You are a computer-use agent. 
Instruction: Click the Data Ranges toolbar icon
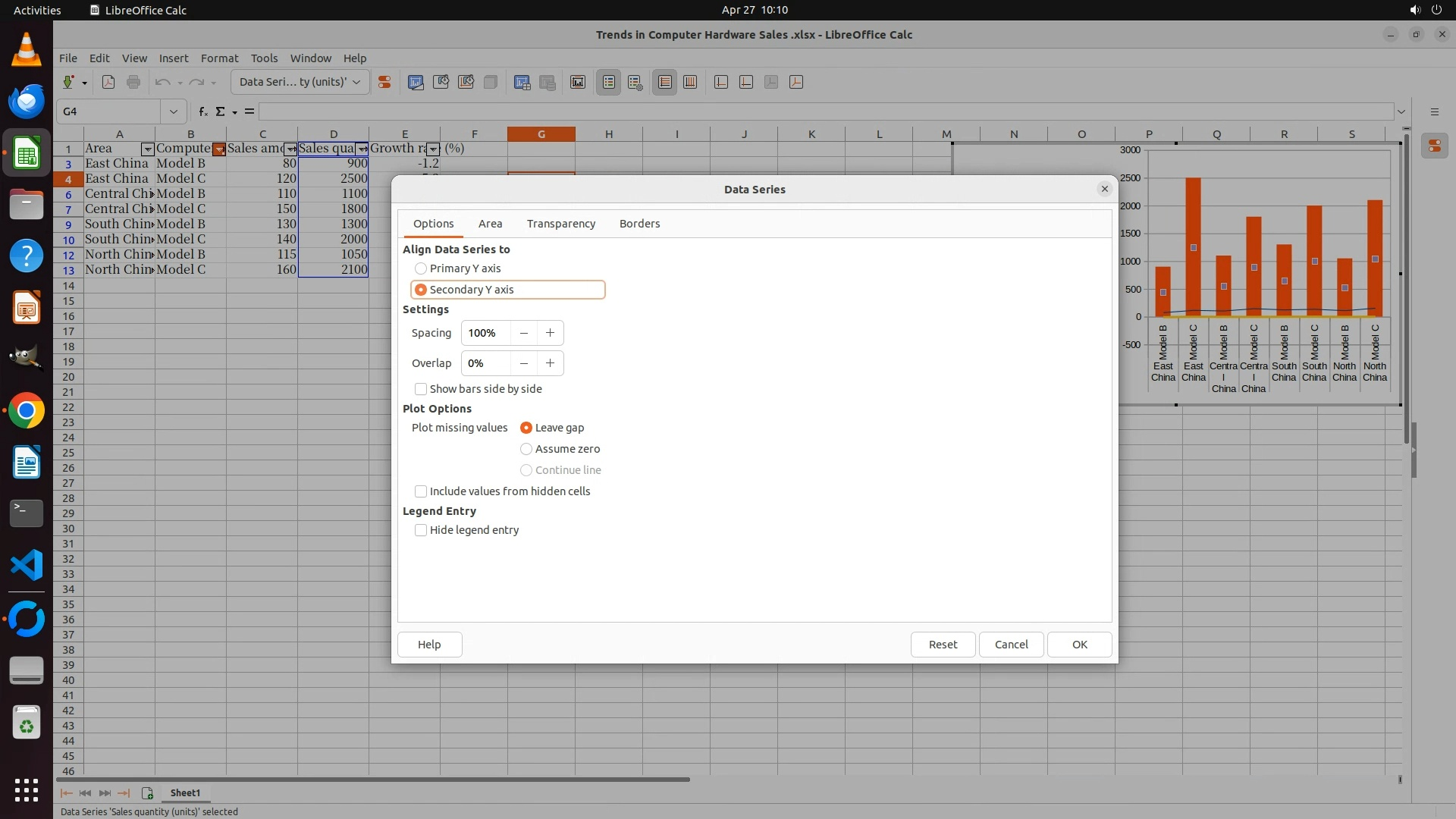tap(522, 83)
